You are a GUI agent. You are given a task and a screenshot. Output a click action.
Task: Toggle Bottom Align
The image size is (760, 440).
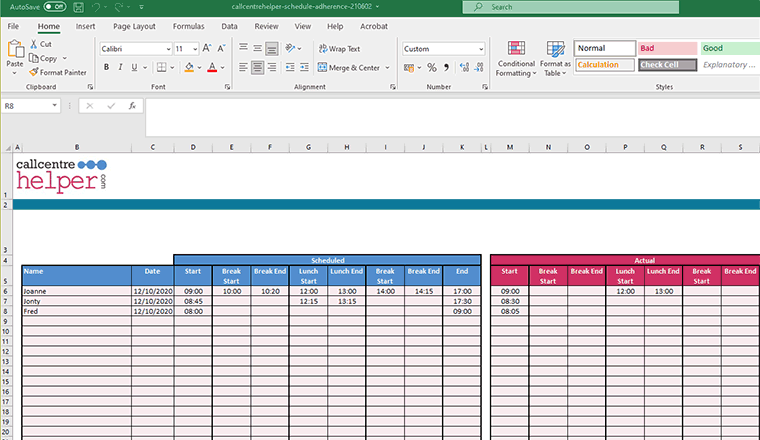(272, 48)
